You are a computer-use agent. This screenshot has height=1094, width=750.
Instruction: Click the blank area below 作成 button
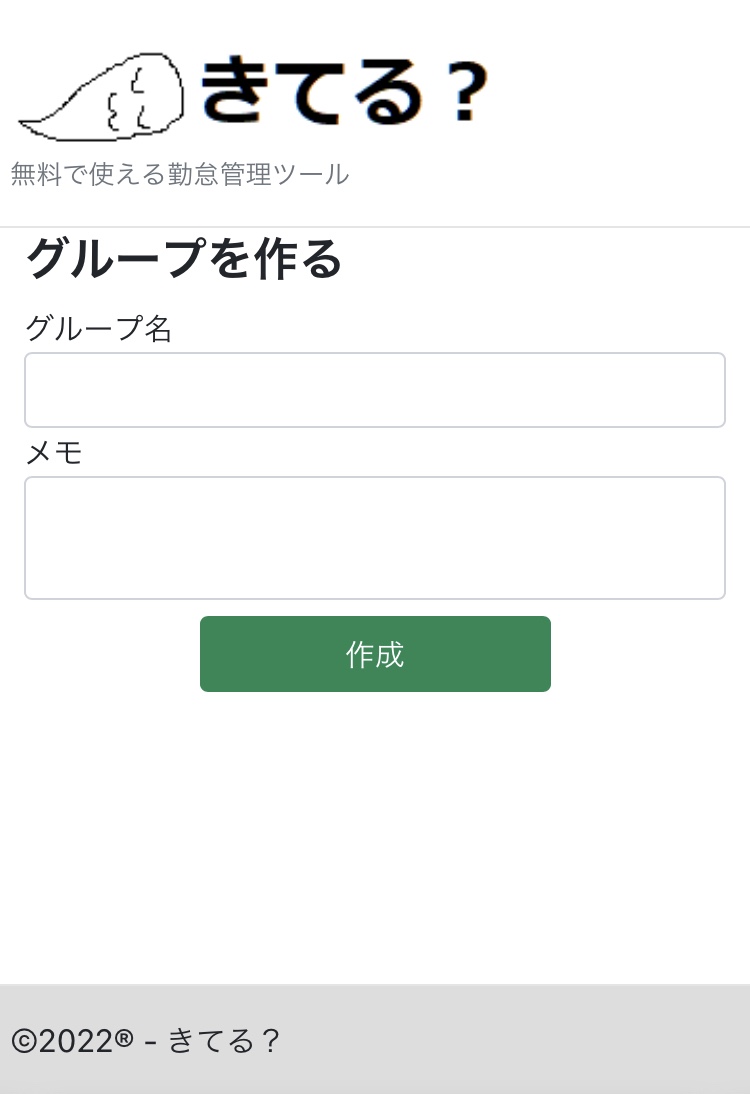374,830
